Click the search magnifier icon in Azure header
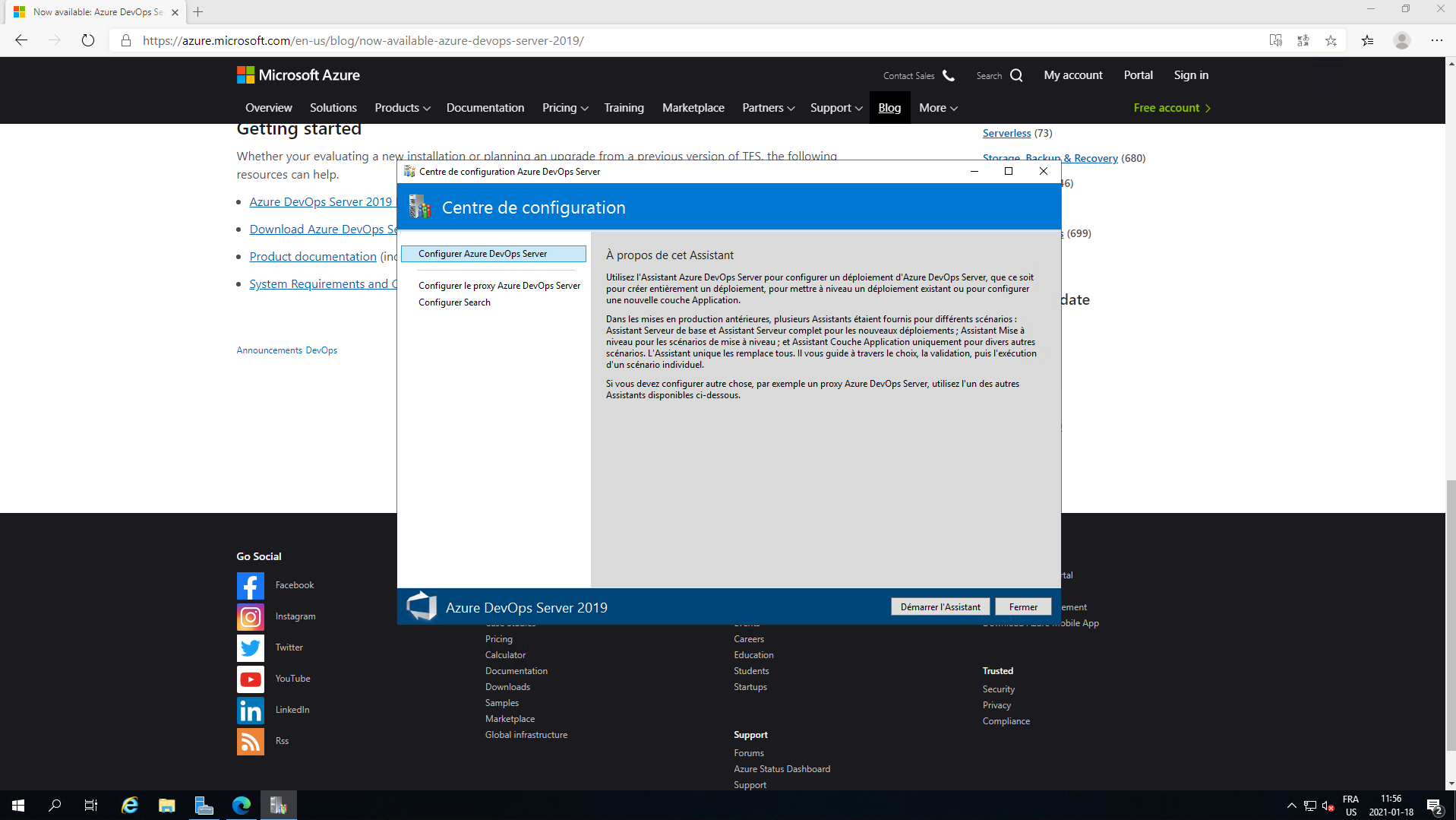The height and width of the screenshot is (820, 1456). [x=1016, y=75]
